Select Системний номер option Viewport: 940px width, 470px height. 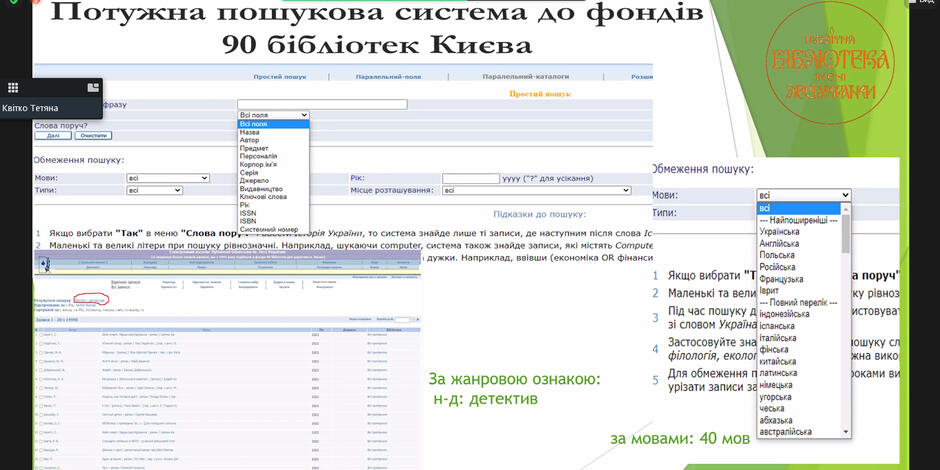[x=268, y=229]
